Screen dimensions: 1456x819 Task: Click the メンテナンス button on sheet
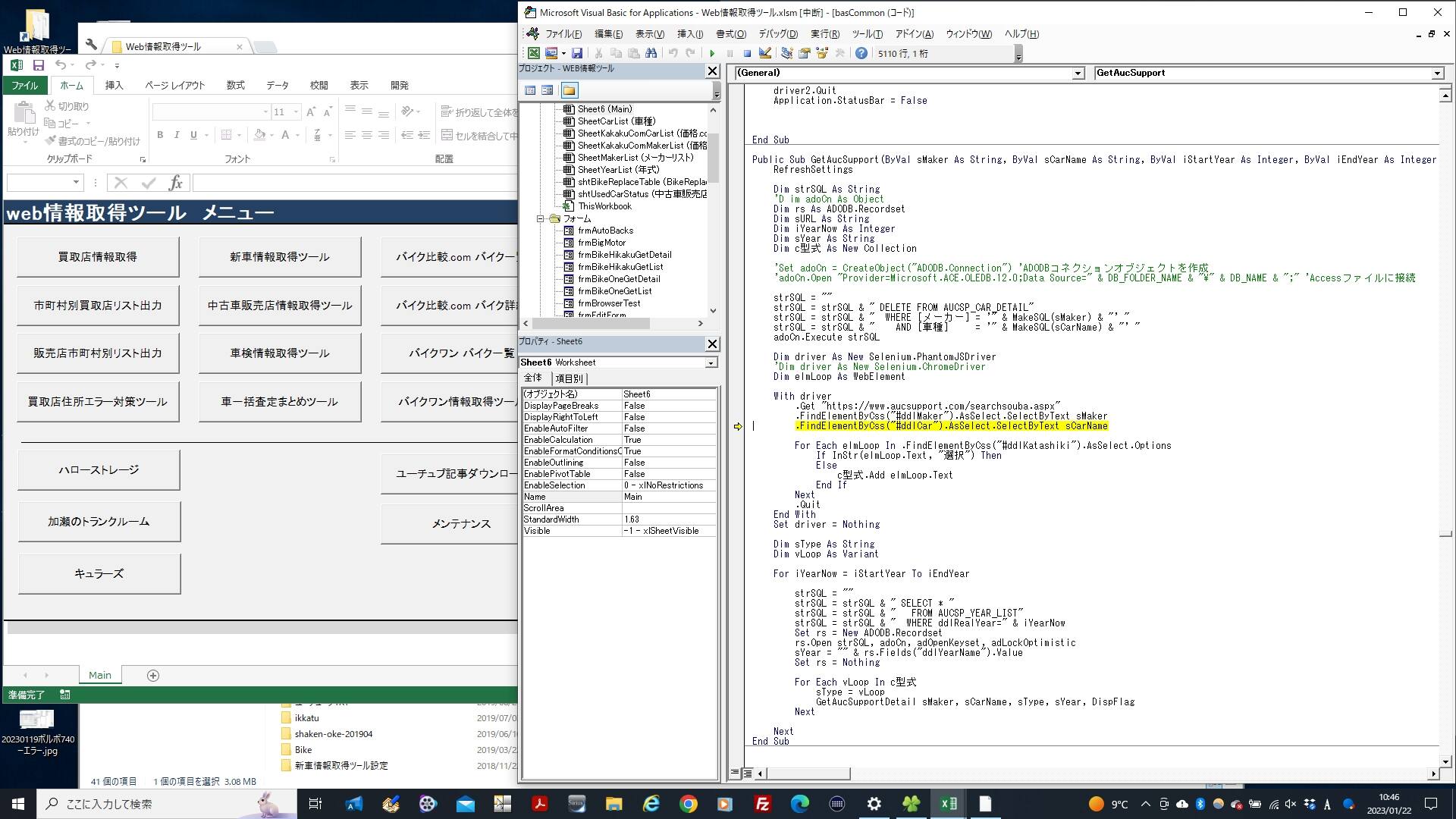click(461, 523)
